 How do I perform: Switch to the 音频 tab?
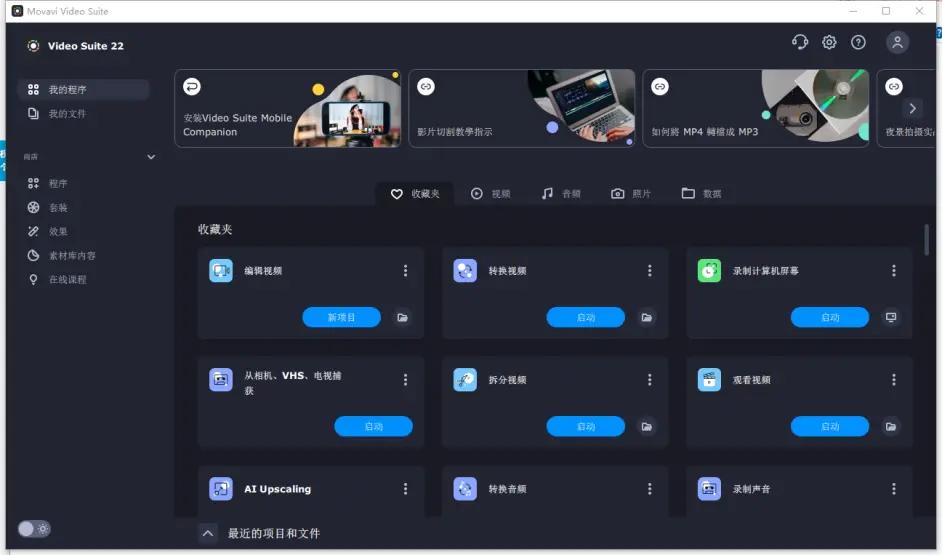coord(561,193)
